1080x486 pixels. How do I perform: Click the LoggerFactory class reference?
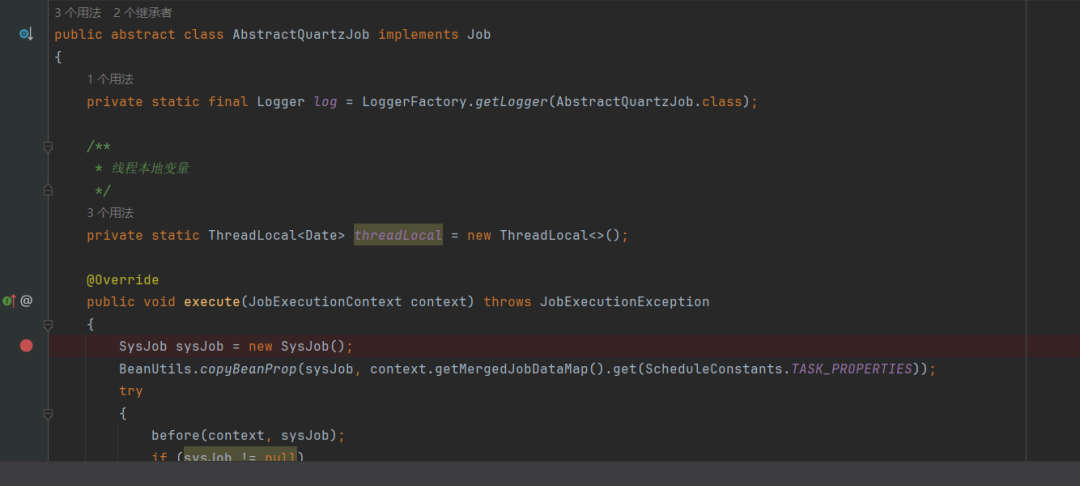(x=415, y=102)
